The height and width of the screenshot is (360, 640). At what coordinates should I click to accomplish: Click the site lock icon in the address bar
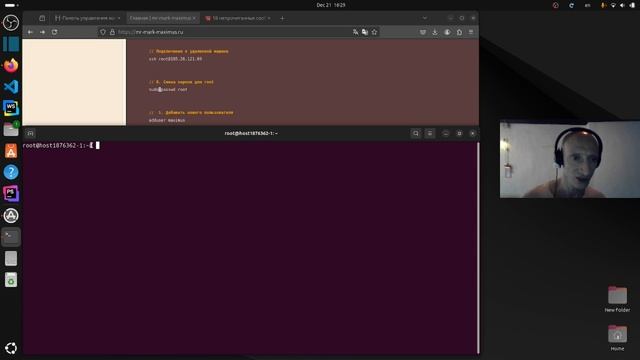(x=112, y=32)
